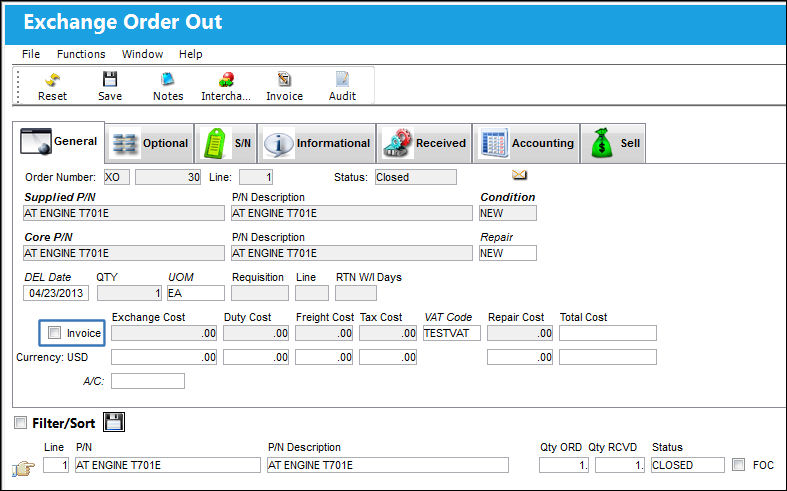Image resolution: width=787 pixels, height=491 pixels.
Task: Click the grid P/N field AT ENGINE T701E
Action: point(168,465)
